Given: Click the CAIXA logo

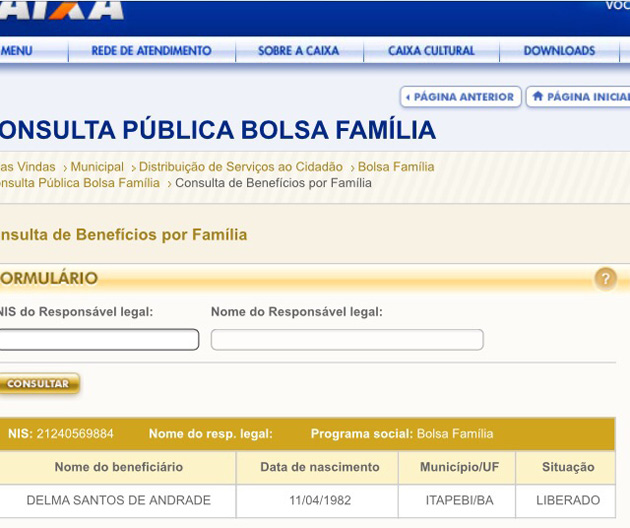Looking at the screenshot, I should [62, 9].
